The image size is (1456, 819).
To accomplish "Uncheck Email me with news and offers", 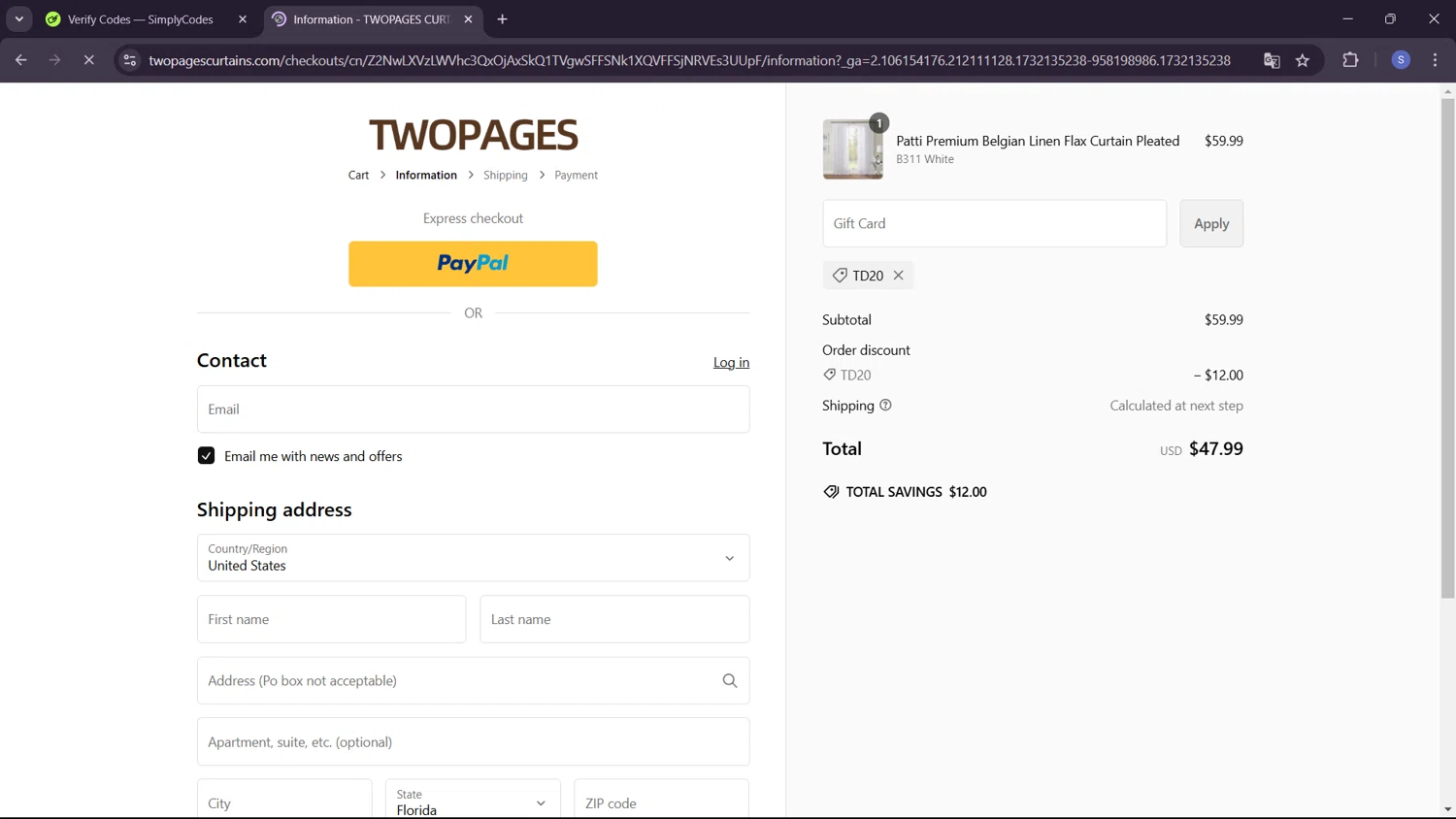I will pos(206,456).
